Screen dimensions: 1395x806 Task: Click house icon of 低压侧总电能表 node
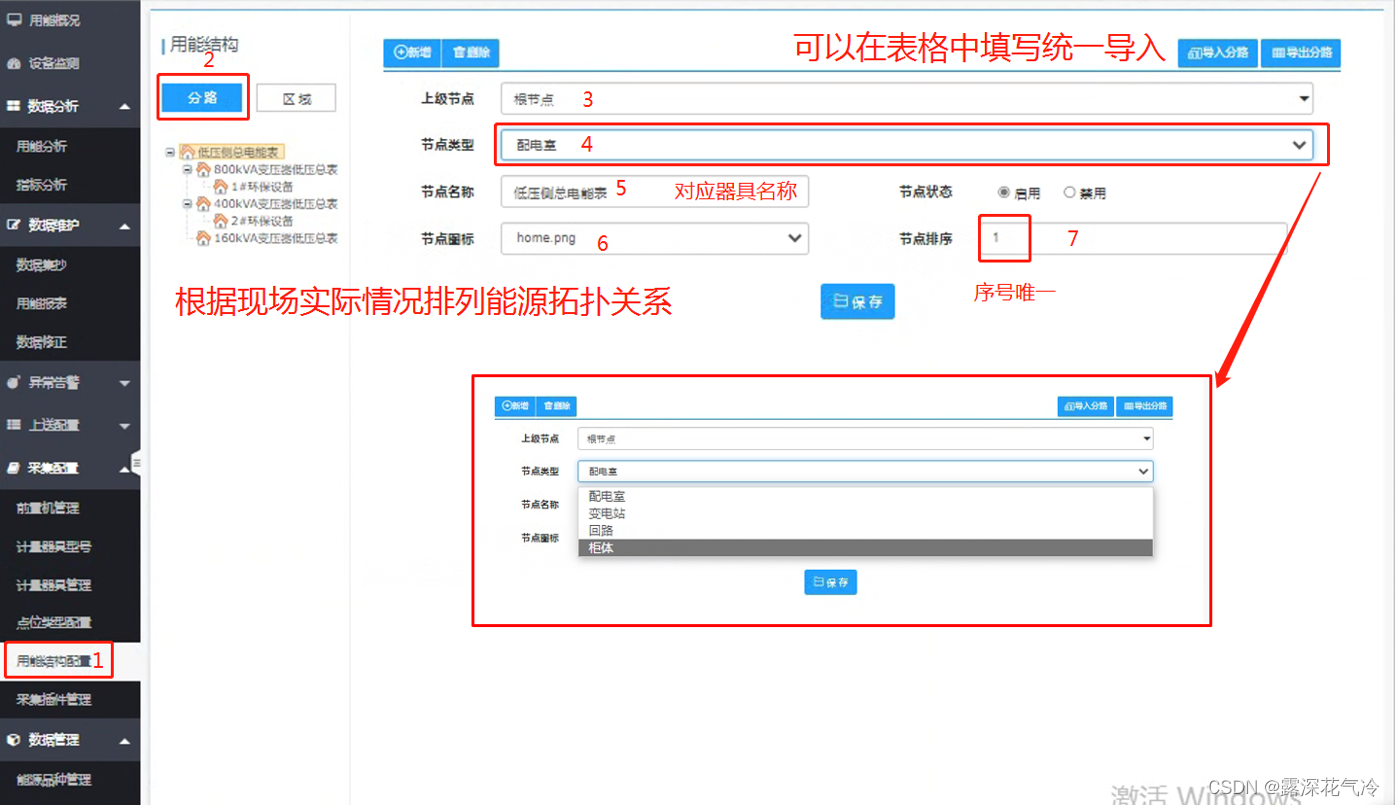[x=187, y=152]
